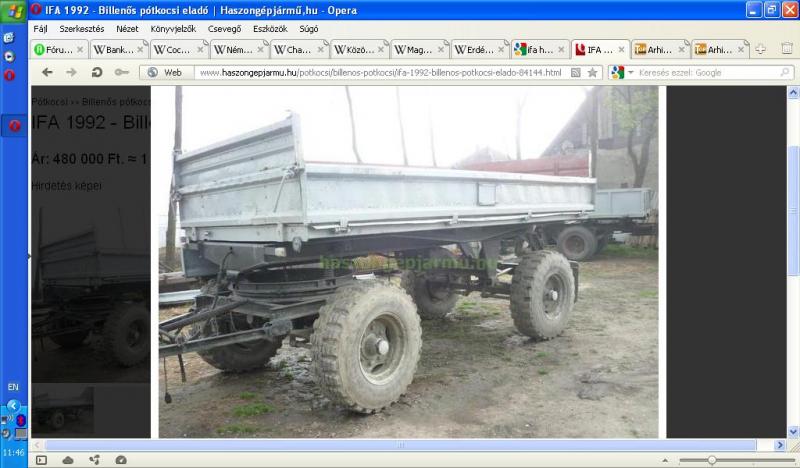This screenshot has height=468, width=800.
Task: Click the EN language indicator
Action: tap(13, 387)
